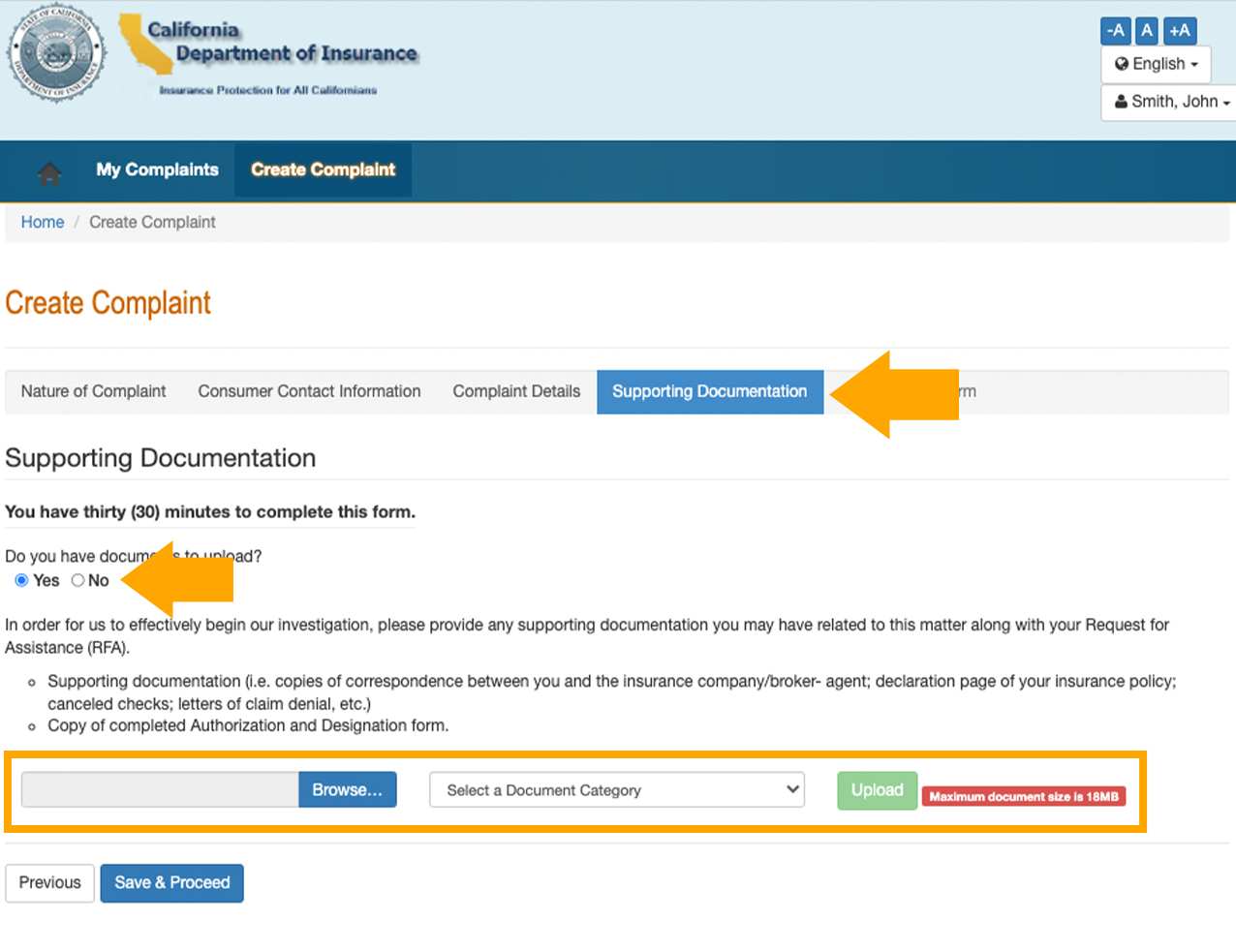Select the Supporting Documentation tab

(x=710, y=391)
